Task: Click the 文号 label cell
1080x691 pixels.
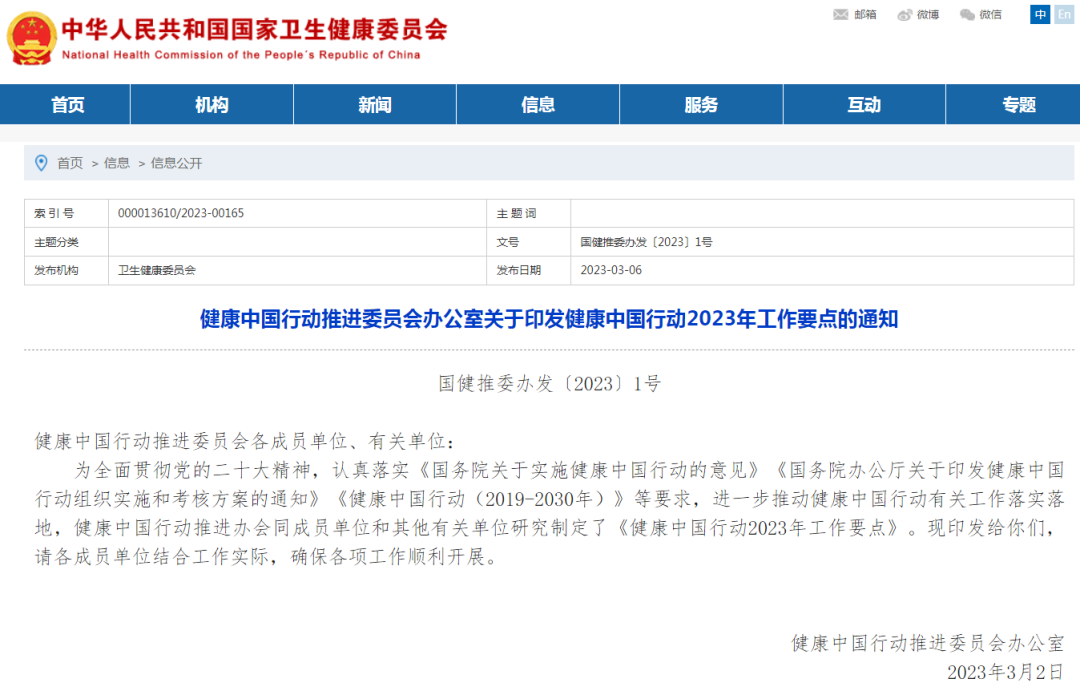Action: coord(528,243)
